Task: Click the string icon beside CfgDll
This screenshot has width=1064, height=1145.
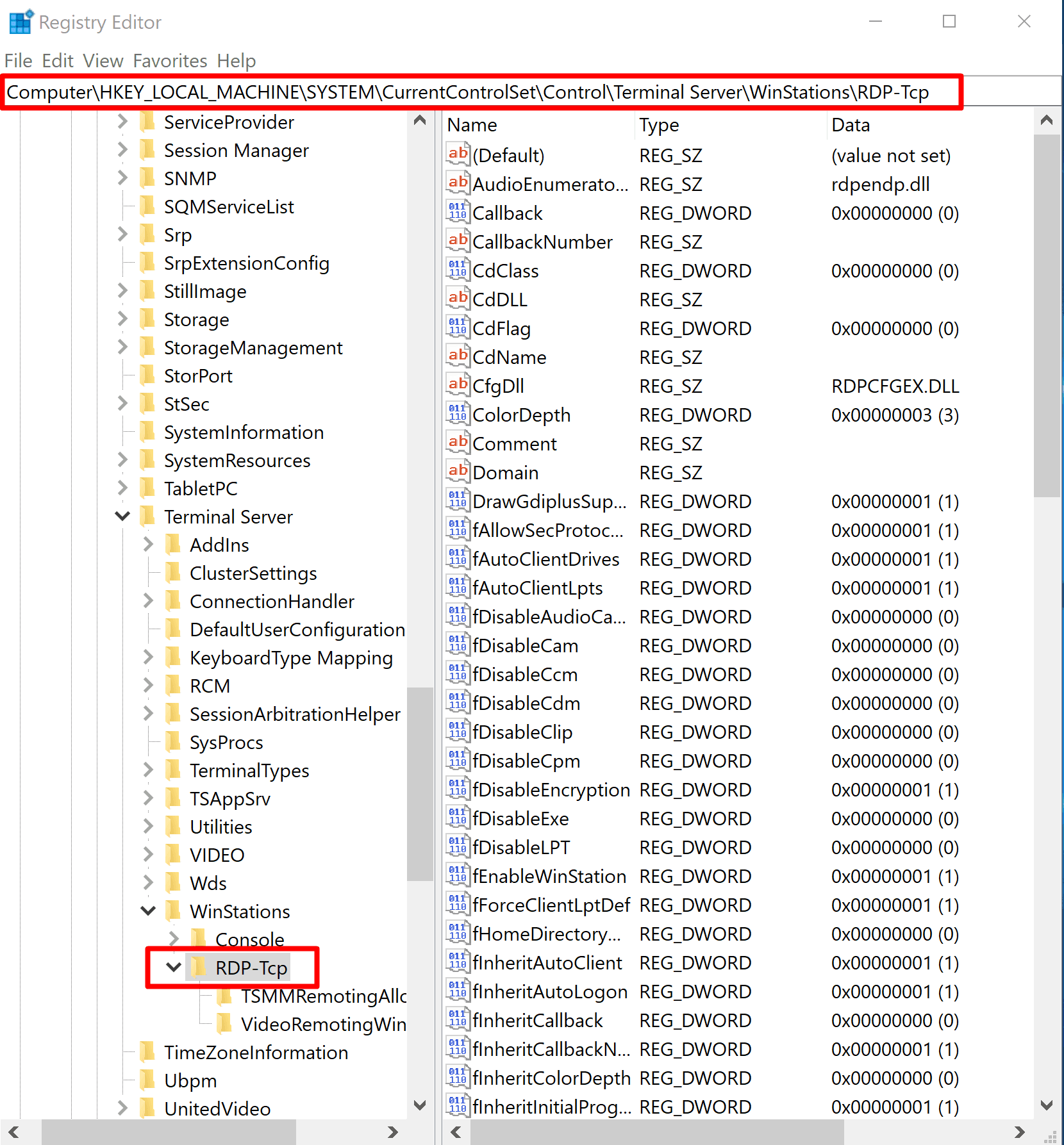Action: pyautogui.click(x=457, y=386)
